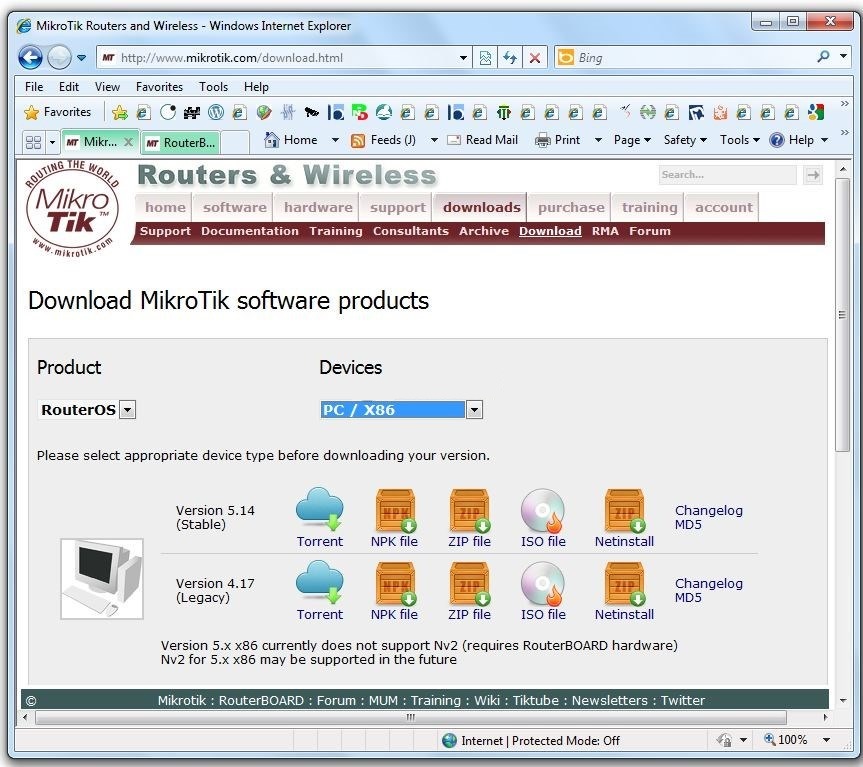Download Netinstall for Version 4.17

(624, 584)
